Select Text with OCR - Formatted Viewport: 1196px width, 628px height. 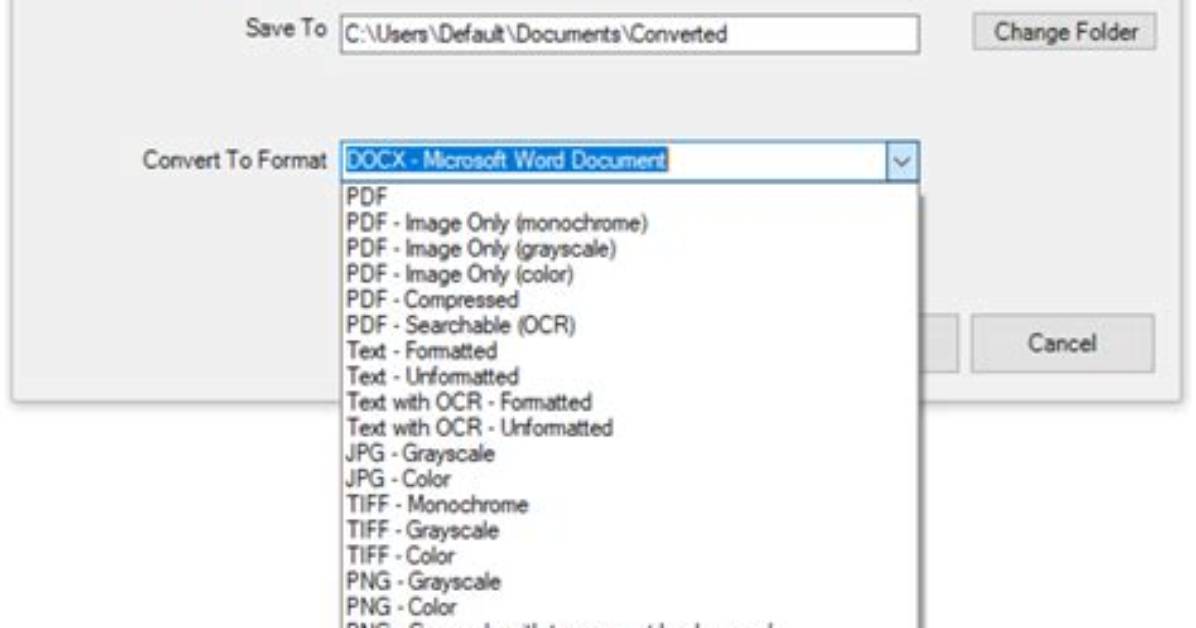tap(630, 402)
